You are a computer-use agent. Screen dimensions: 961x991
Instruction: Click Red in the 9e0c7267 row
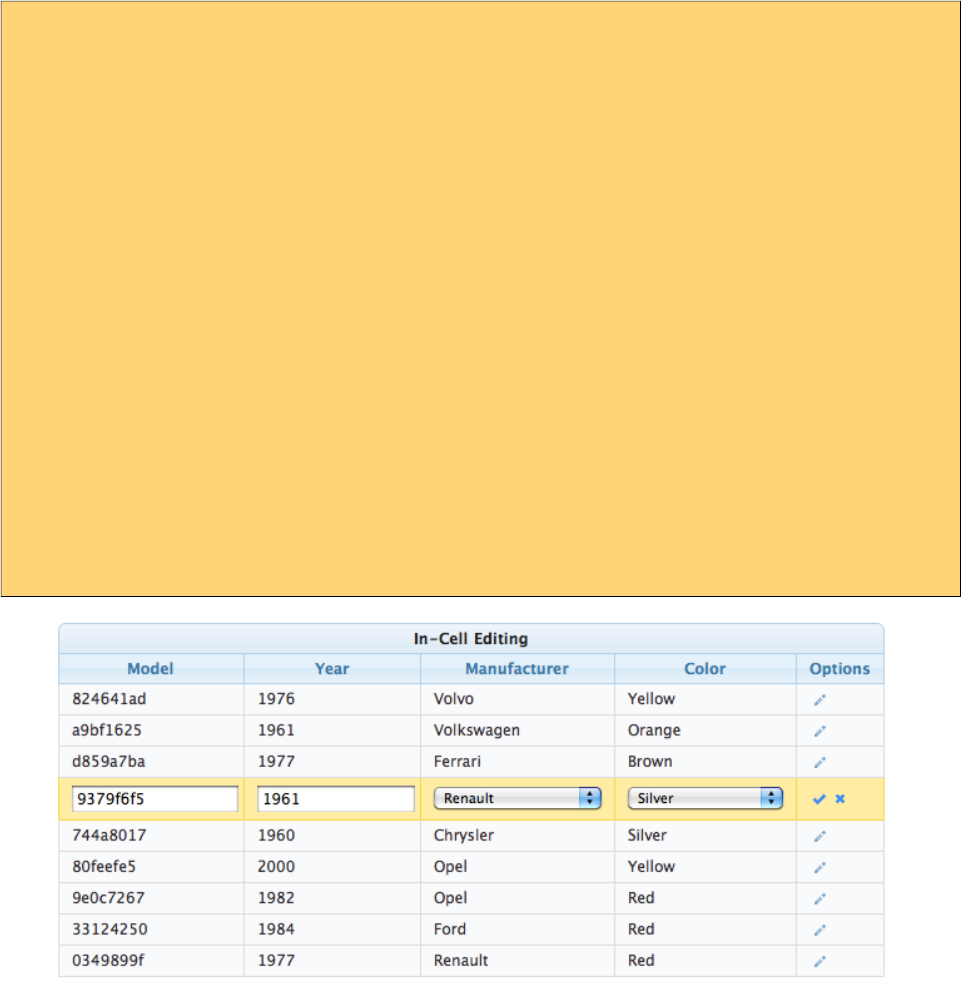[641, 898]
